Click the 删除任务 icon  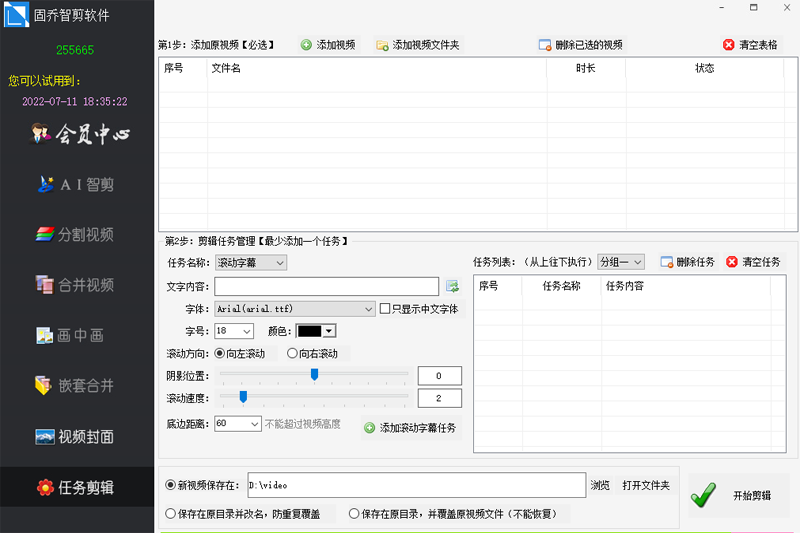666,262
